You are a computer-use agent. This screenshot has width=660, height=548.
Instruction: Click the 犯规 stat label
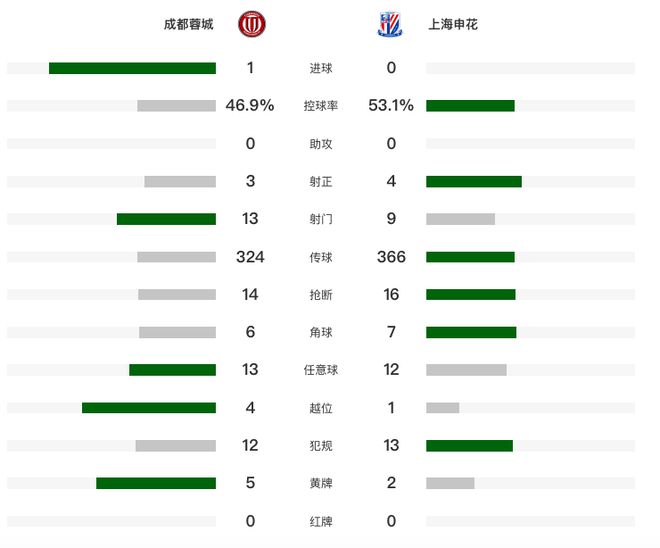321,445
